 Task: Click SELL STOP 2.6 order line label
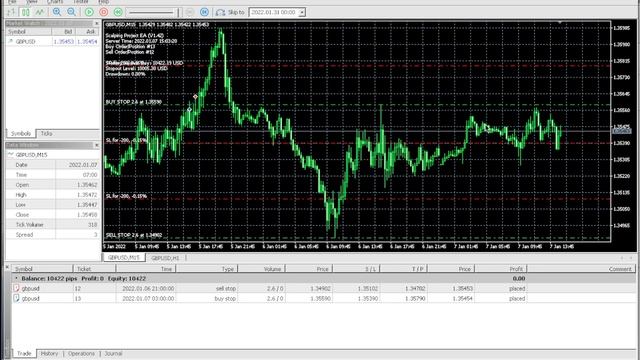pos(134,235)
